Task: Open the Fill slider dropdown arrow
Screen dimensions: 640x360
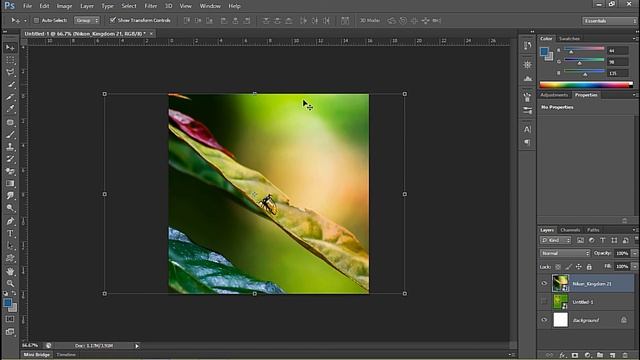Action: 635,267
